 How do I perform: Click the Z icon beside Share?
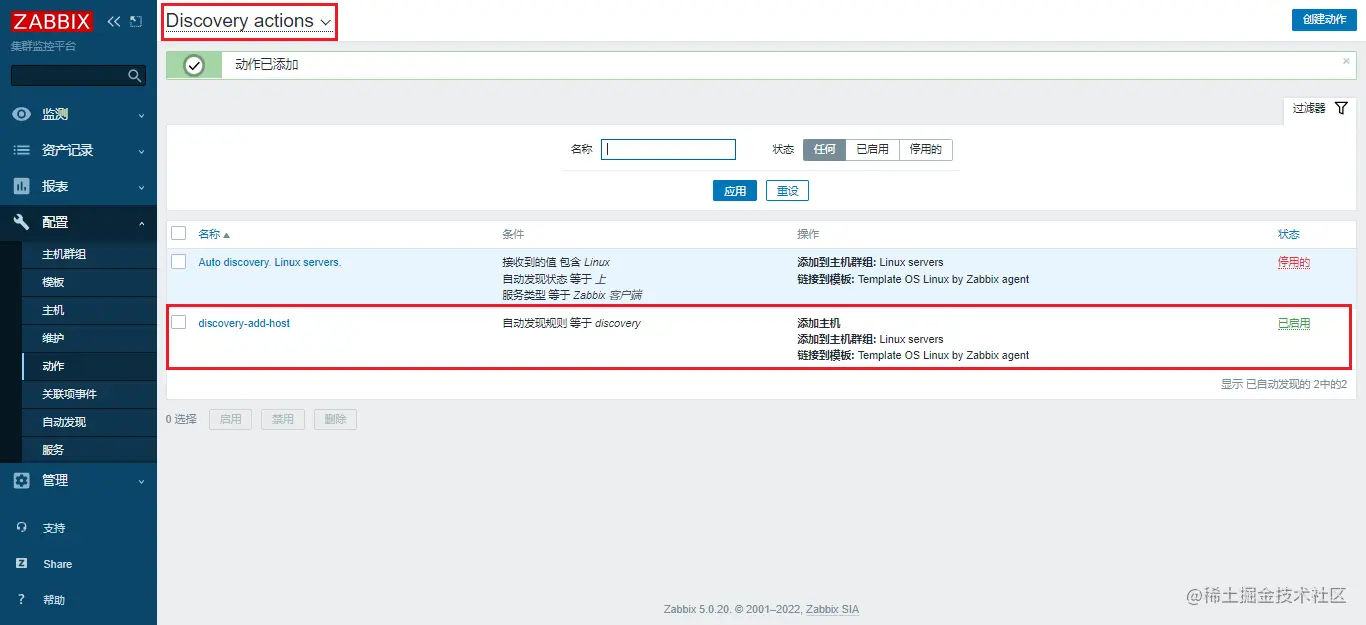point(22,563)
